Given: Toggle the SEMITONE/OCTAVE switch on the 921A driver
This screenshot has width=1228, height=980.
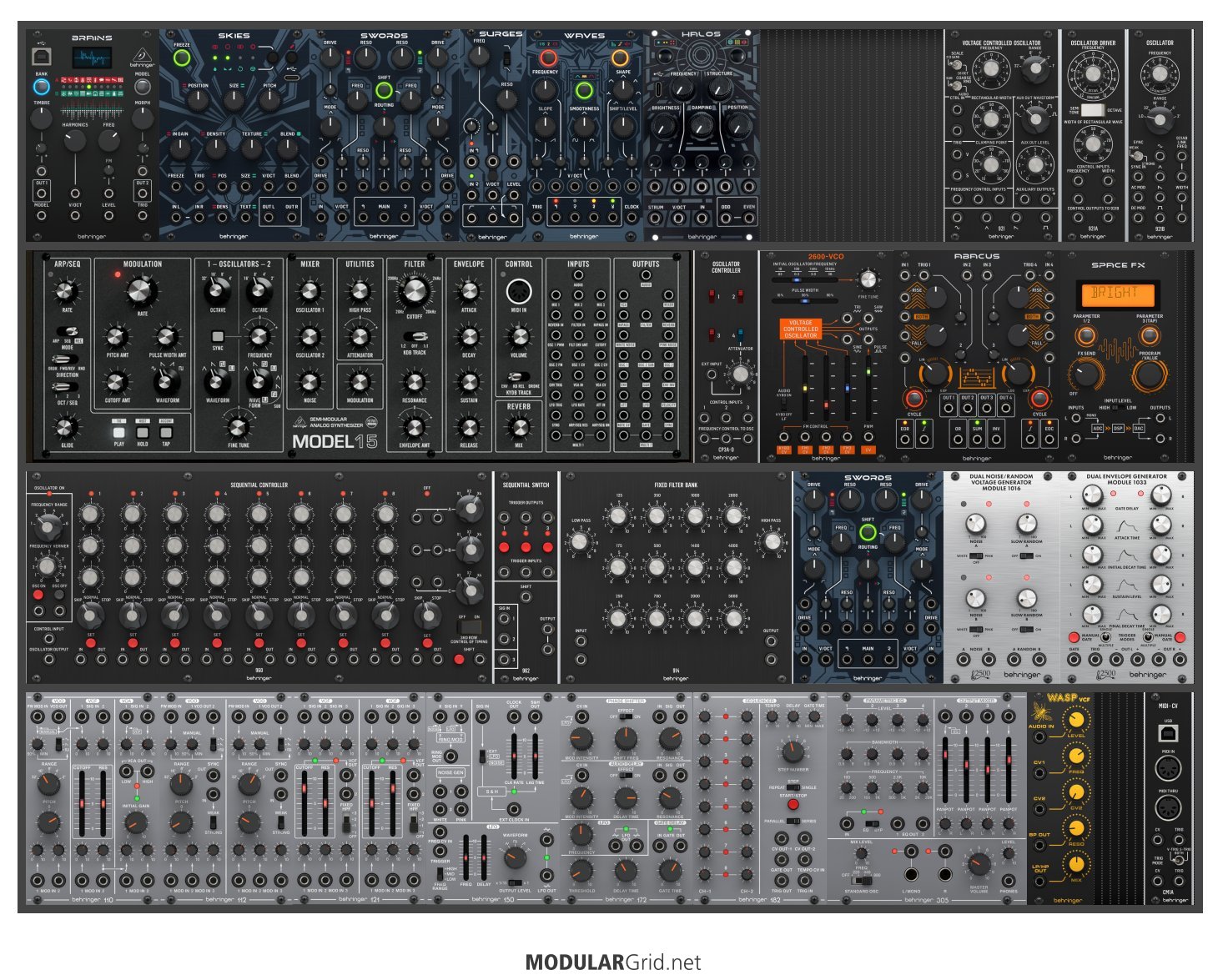Looking at the screenshot, I should click(1093, 109).
